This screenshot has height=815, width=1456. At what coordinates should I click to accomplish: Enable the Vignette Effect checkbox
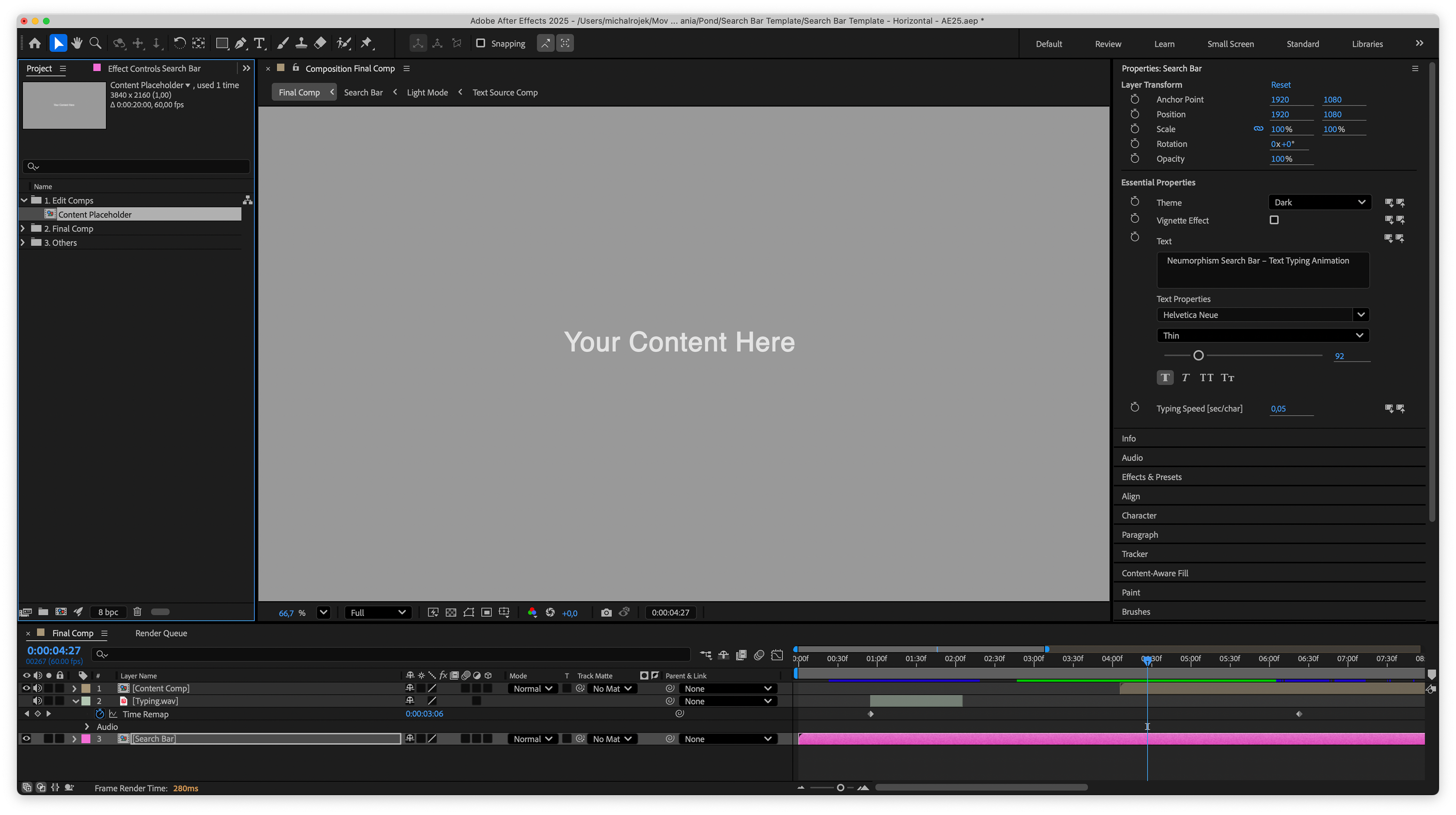[x=1274, y=220]
